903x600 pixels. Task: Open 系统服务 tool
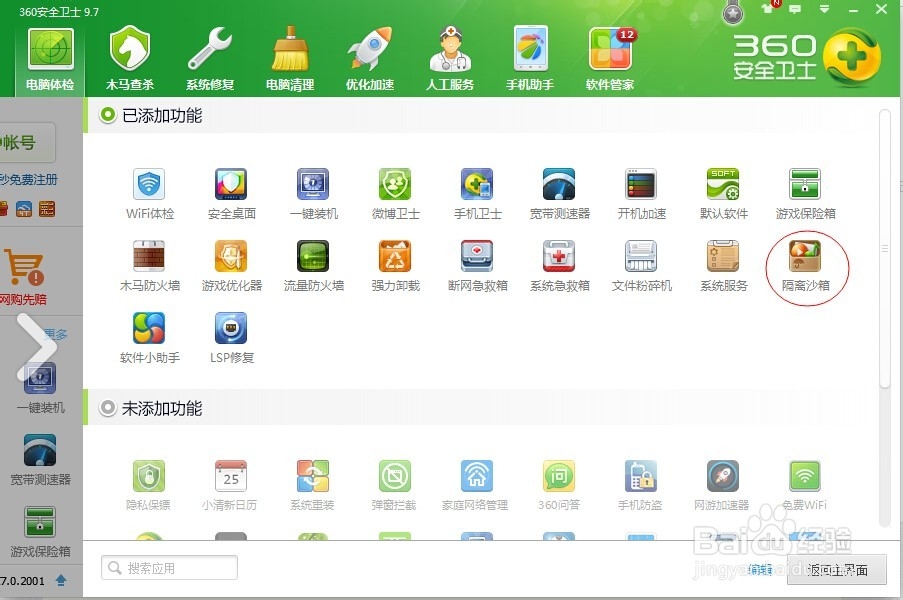[x=723, y=265]
